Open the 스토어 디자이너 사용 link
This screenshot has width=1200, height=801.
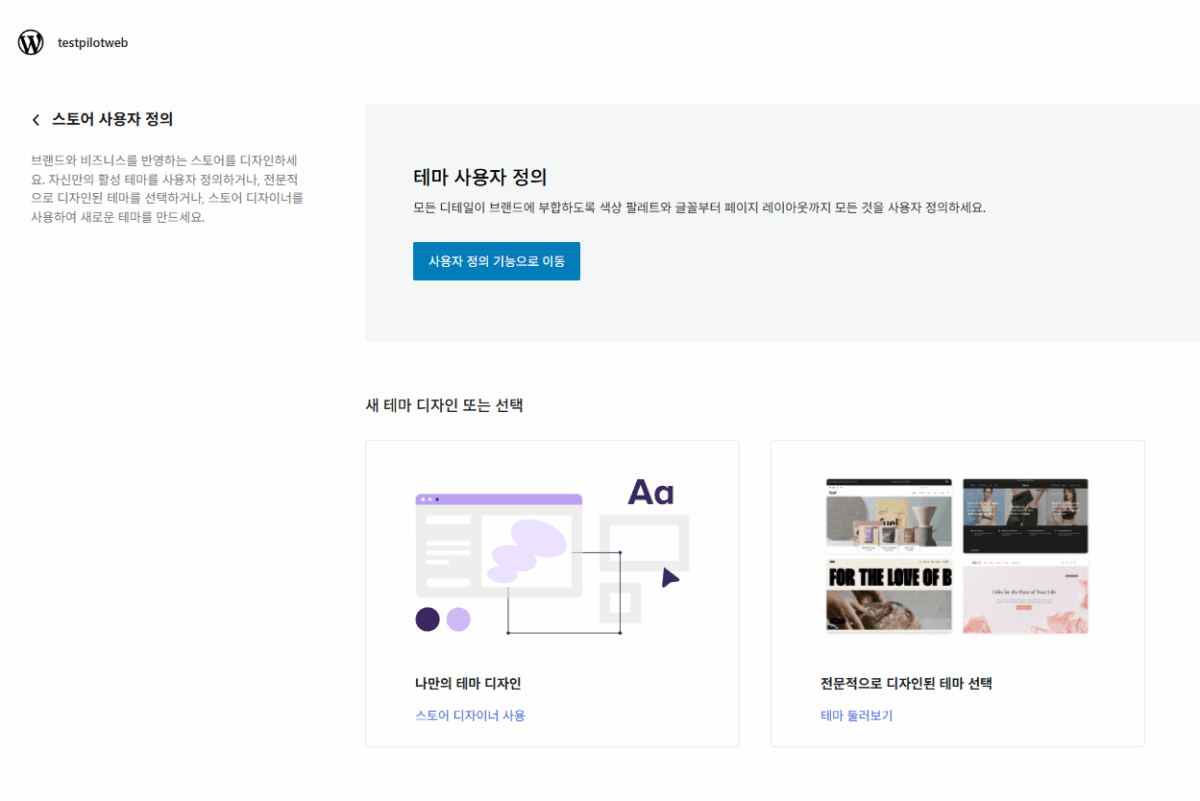(x=470, y=715)
